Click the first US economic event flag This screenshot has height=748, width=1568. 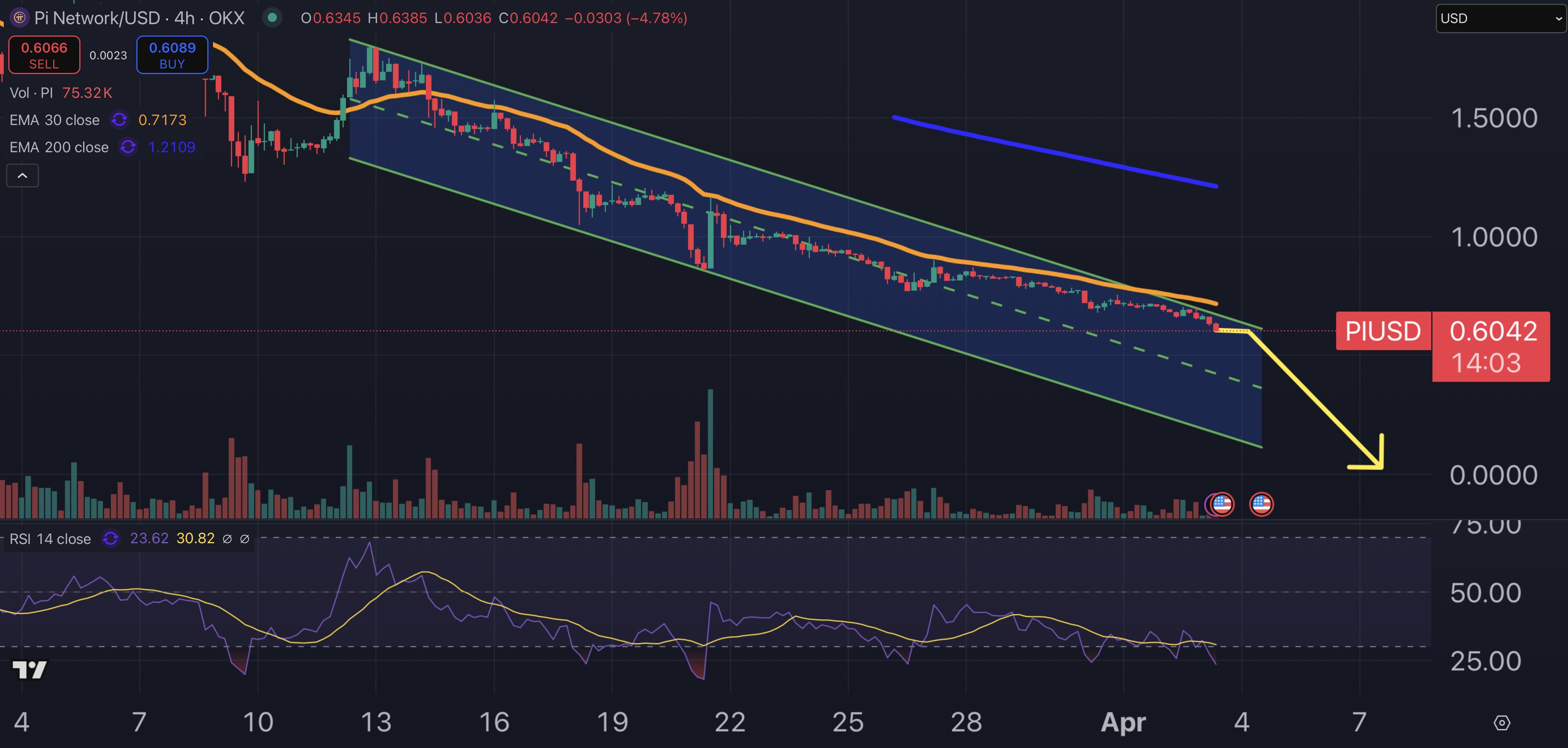(x=1222, y=504)
